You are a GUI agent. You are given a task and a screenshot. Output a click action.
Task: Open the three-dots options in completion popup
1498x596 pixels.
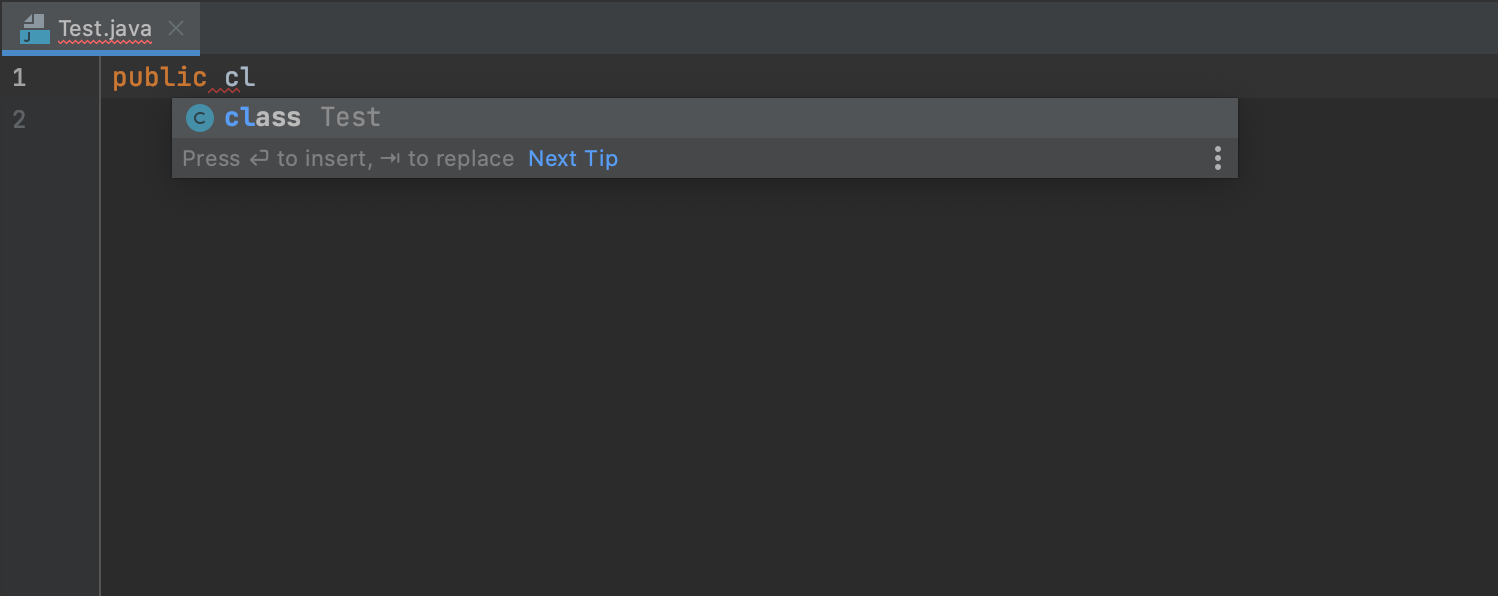pos(1217,158)
